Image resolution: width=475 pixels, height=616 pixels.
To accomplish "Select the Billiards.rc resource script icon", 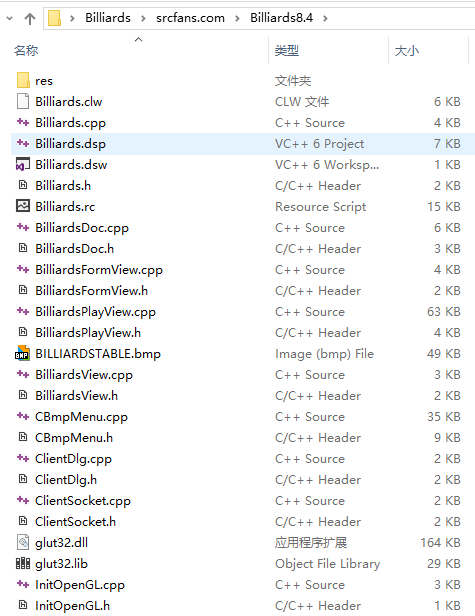I will pyautogui.click(x=23, y=206).
